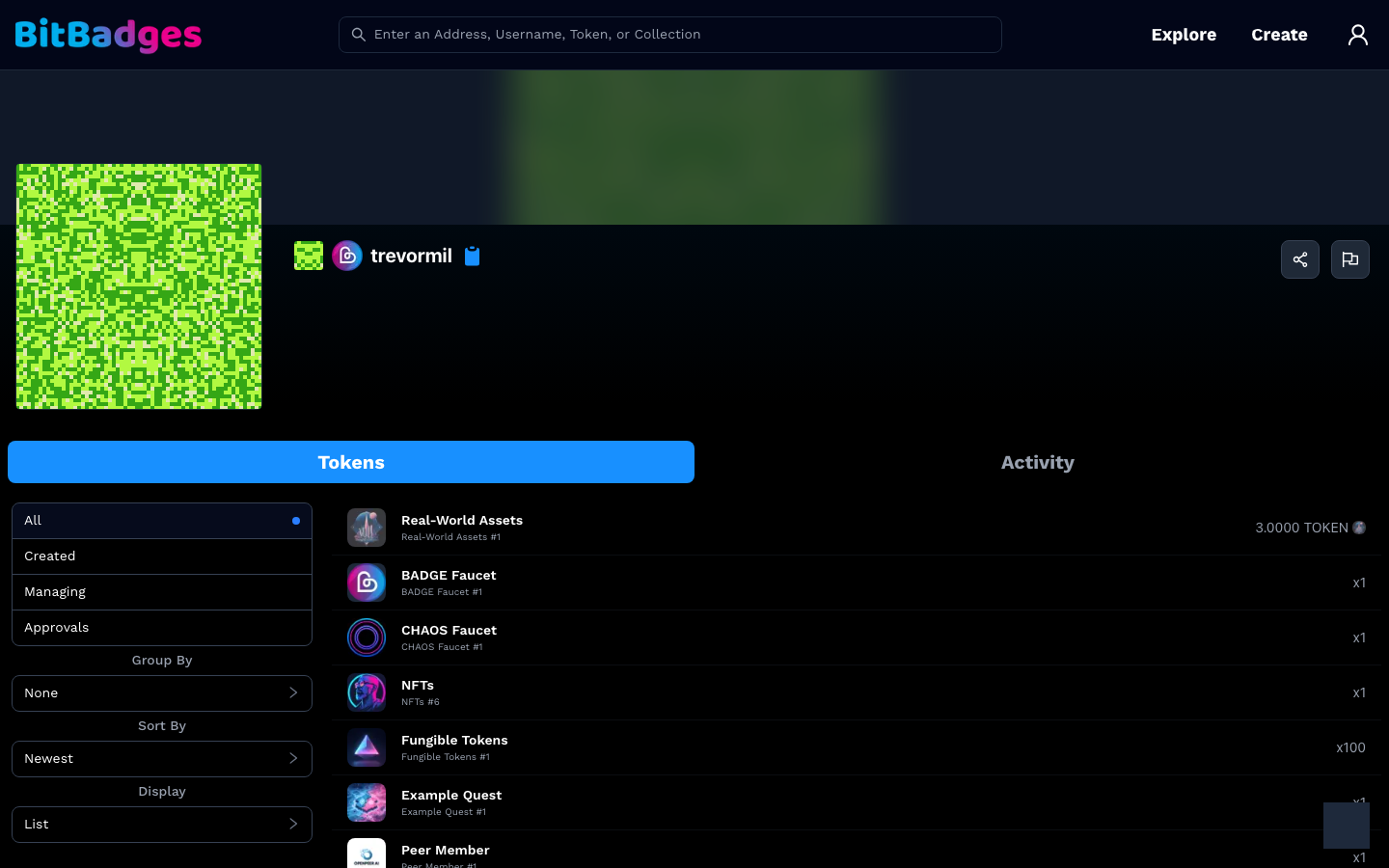Image resolution: width=1389 pixels, height=868 pixels.
Task: Click the BADGE Faucet token image
Action: pos(367,583)
